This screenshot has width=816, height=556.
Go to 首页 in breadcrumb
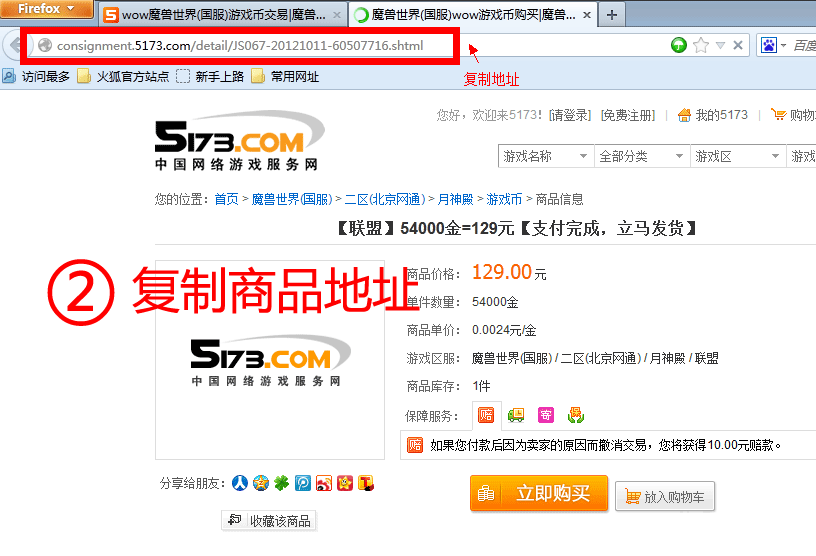(226, 199)
